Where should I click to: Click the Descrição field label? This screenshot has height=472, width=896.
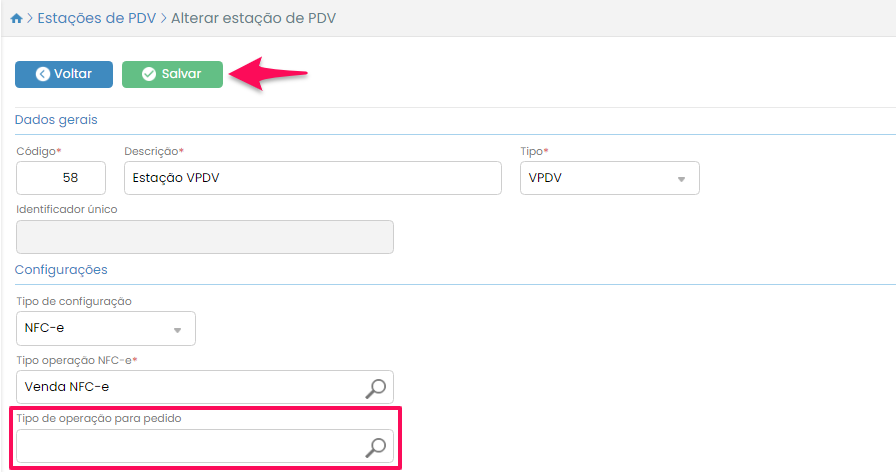click(153, 151)
